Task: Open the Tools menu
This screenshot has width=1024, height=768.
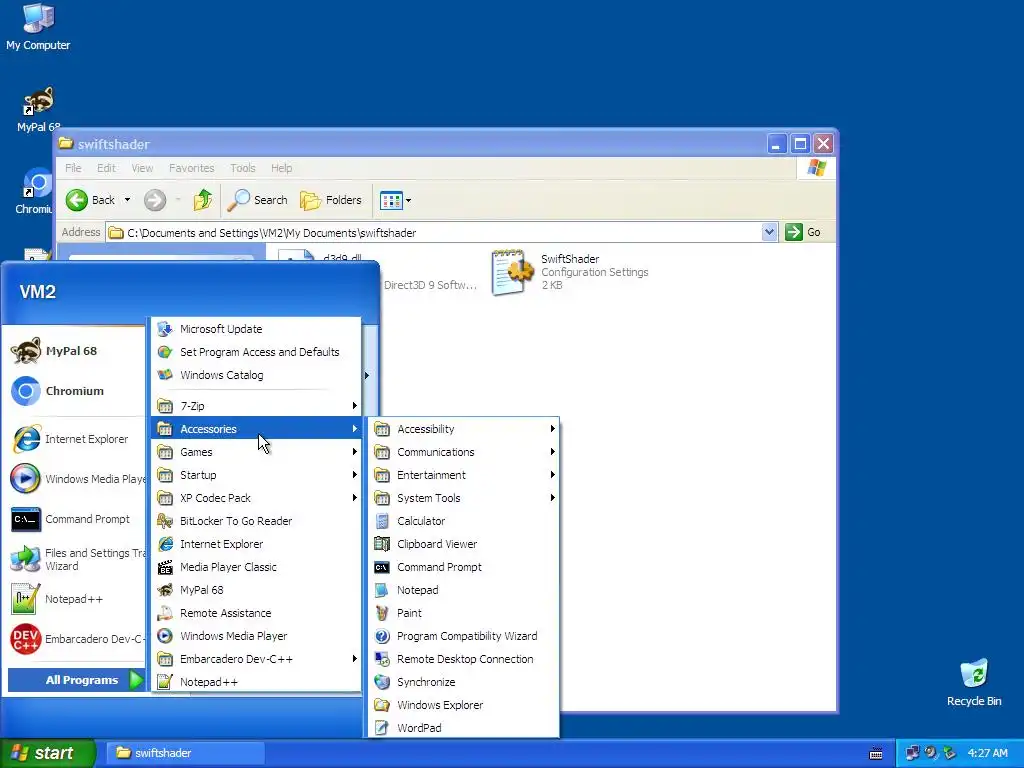Action: [242, 168]
